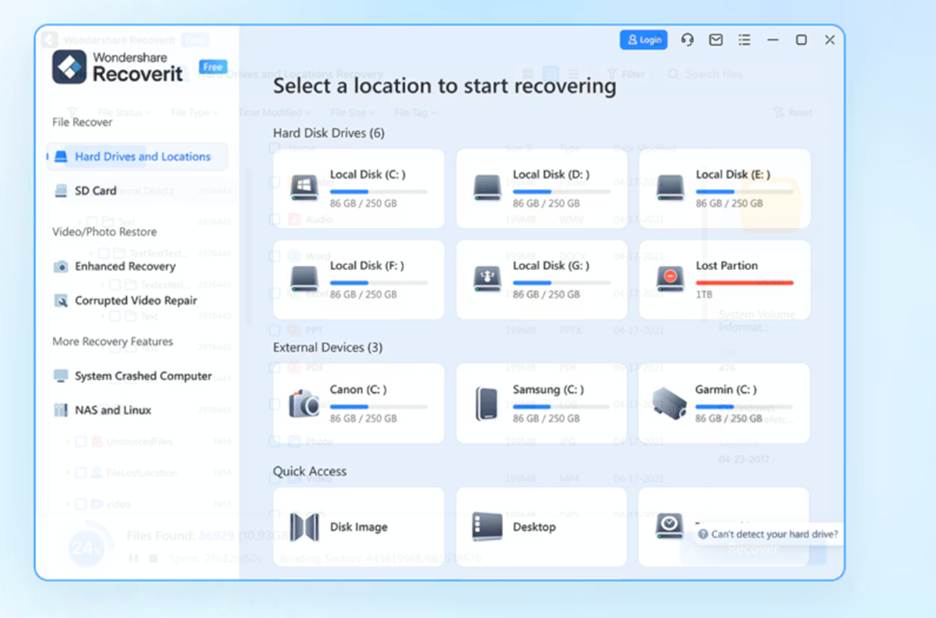
Task: Select the Garmin device icon
Action: pos(670,404)
